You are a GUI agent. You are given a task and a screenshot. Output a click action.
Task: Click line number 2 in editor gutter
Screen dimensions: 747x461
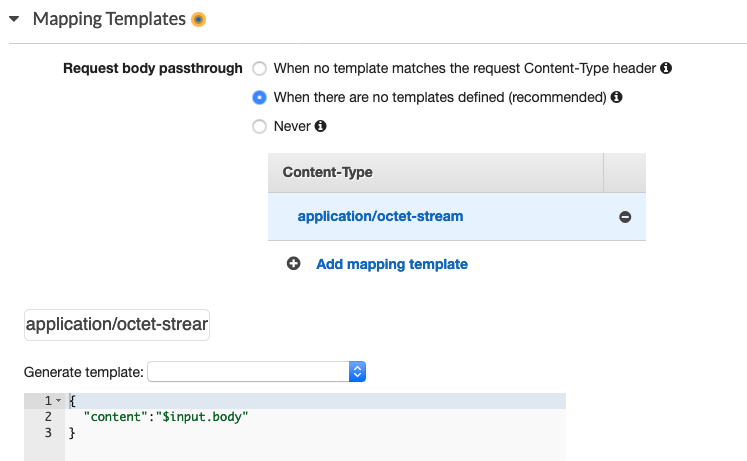[x=48, y=417]
